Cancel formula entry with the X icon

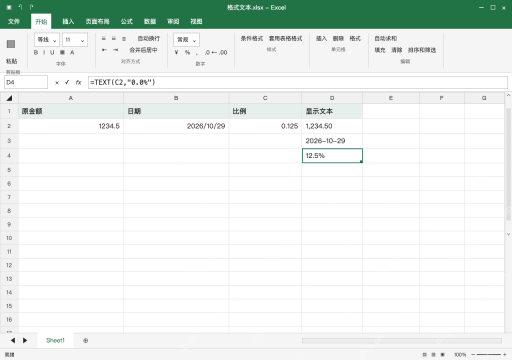57,82
